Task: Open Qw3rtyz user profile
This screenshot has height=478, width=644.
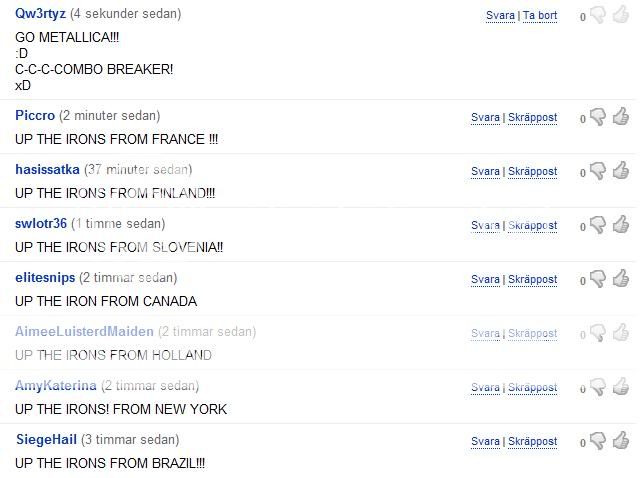Action: (x=40, y=14)
